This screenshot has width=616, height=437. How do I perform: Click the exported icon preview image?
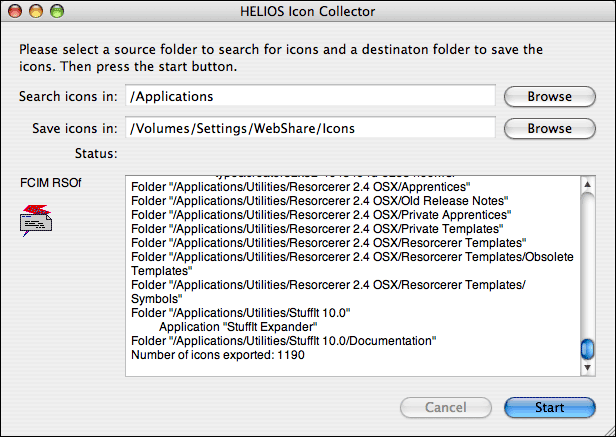pos(36,220)
